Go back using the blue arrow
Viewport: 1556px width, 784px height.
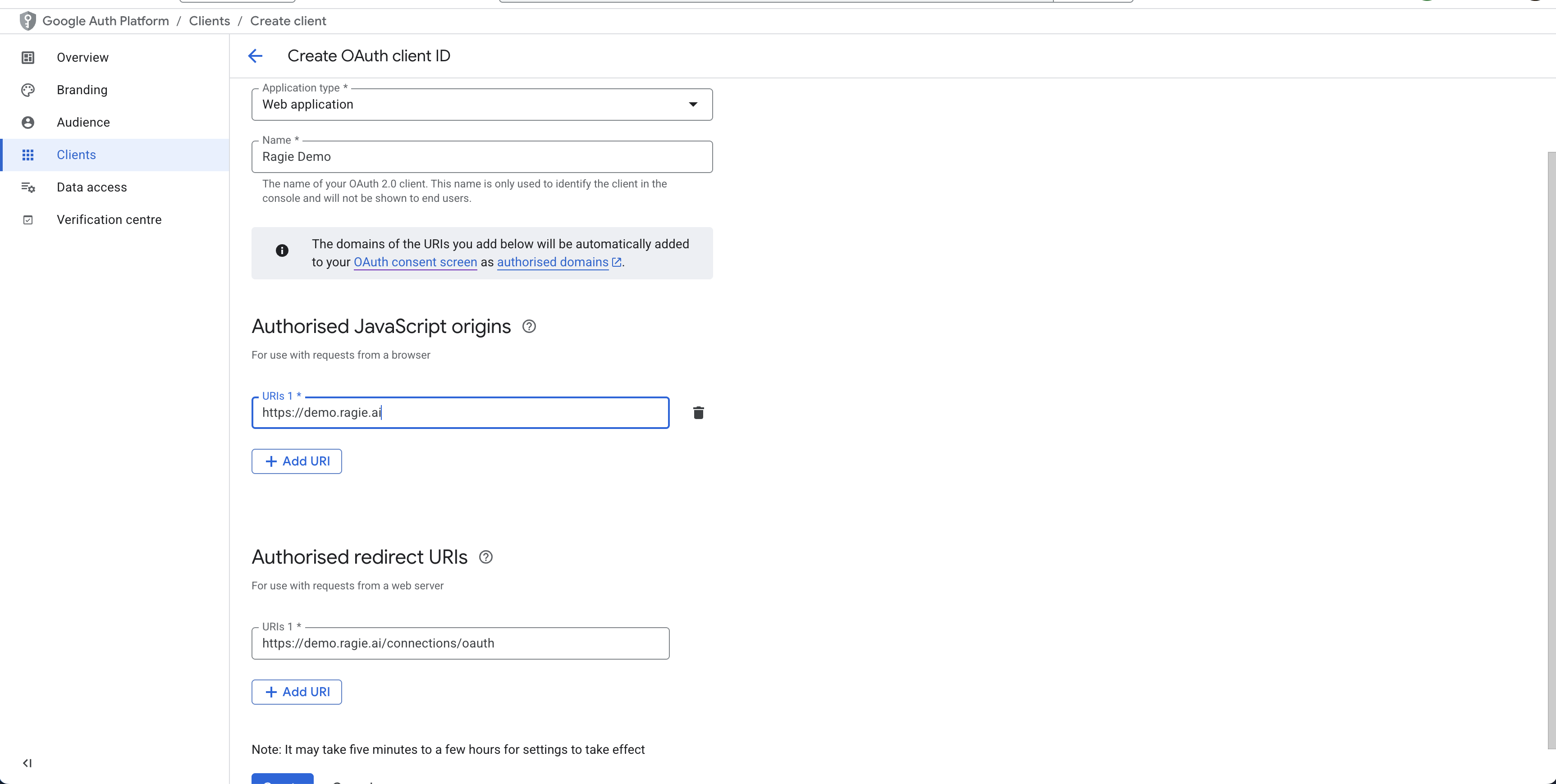256,56
